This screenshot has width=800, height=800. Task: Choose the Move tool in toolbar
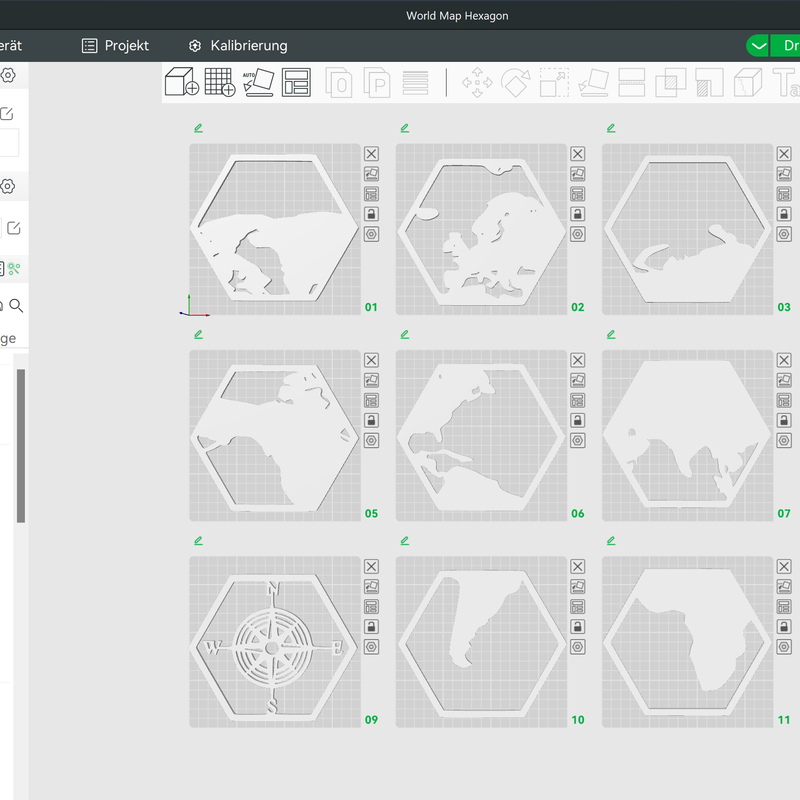point(477,82)
